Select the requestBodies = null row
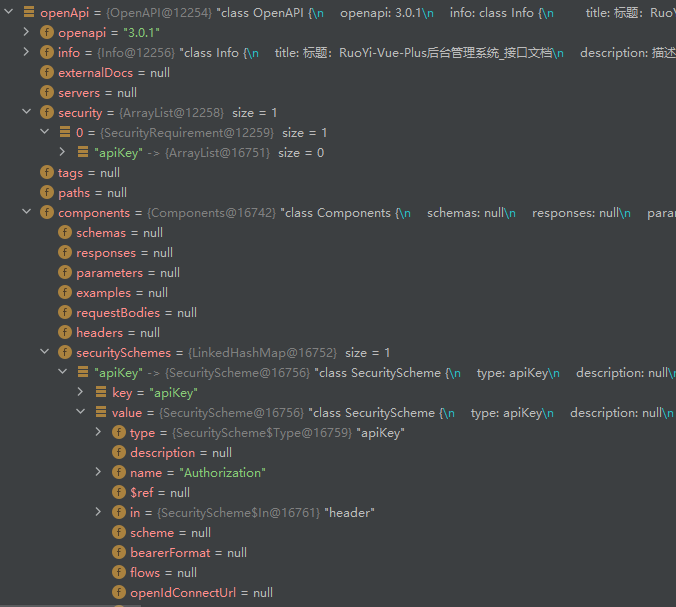This screenshot has height=607, width=676. click(x=338, y=312)
